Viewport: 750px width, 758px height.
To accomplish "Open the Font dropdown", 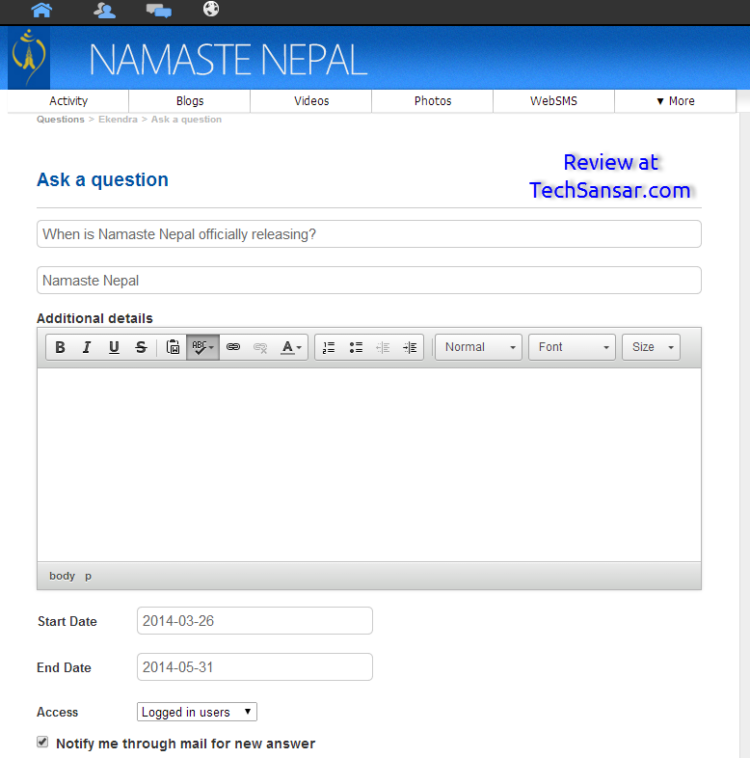I will point(572,347).
